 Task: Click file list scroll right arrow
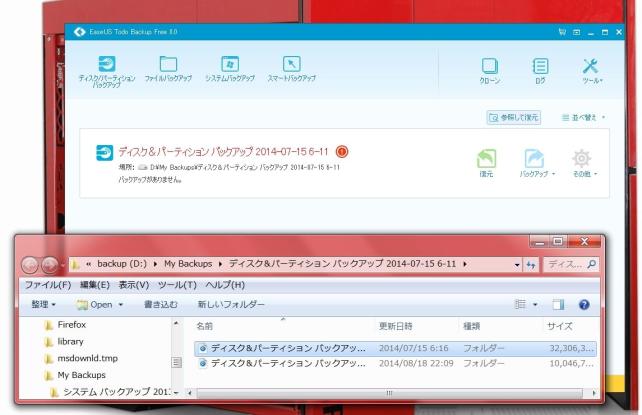pos(594,393)
